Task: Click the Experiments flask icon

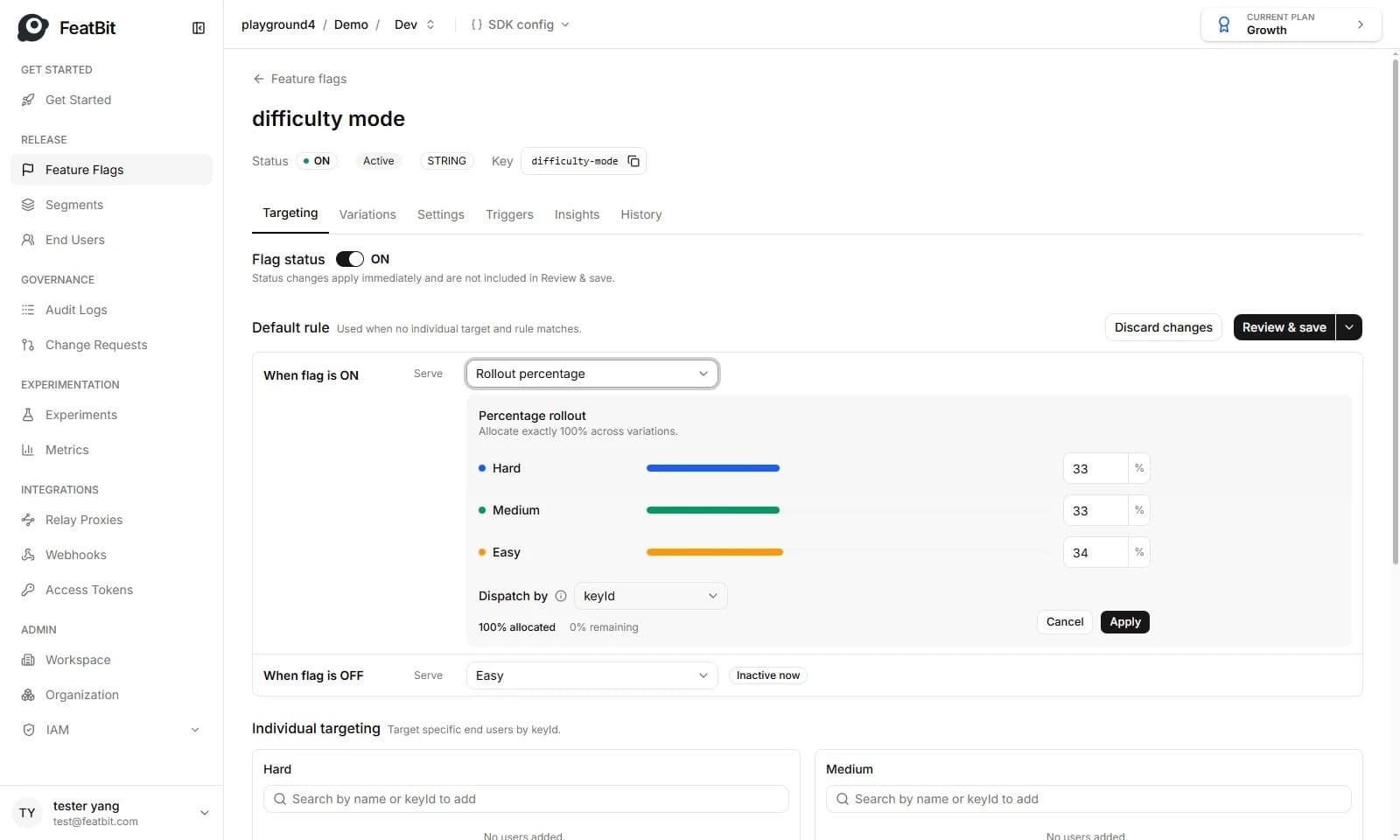Action: coord(28,415)
